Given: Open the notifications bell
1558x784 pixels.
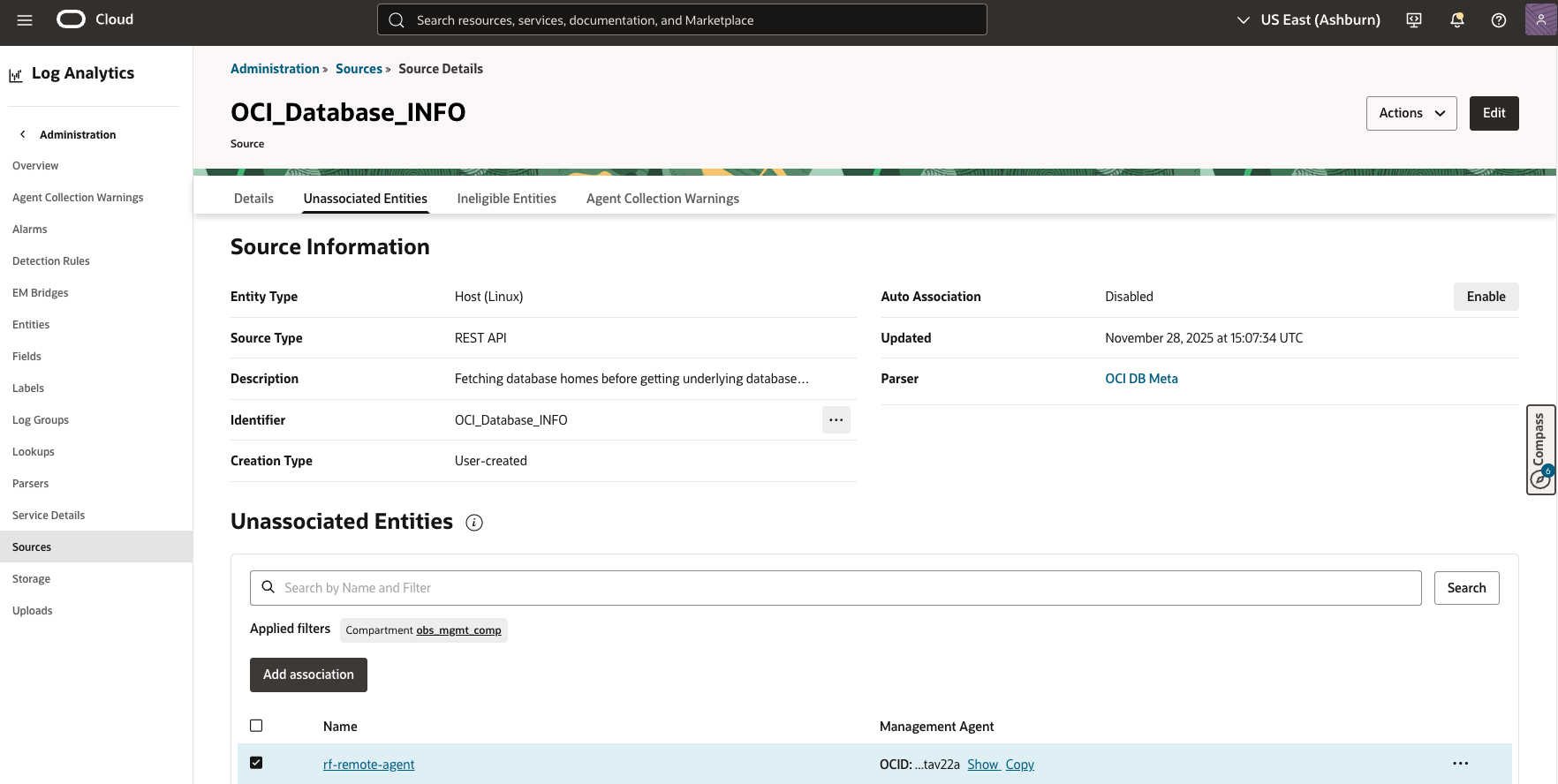Looking at the screenshot, I should click(1456, 20).
